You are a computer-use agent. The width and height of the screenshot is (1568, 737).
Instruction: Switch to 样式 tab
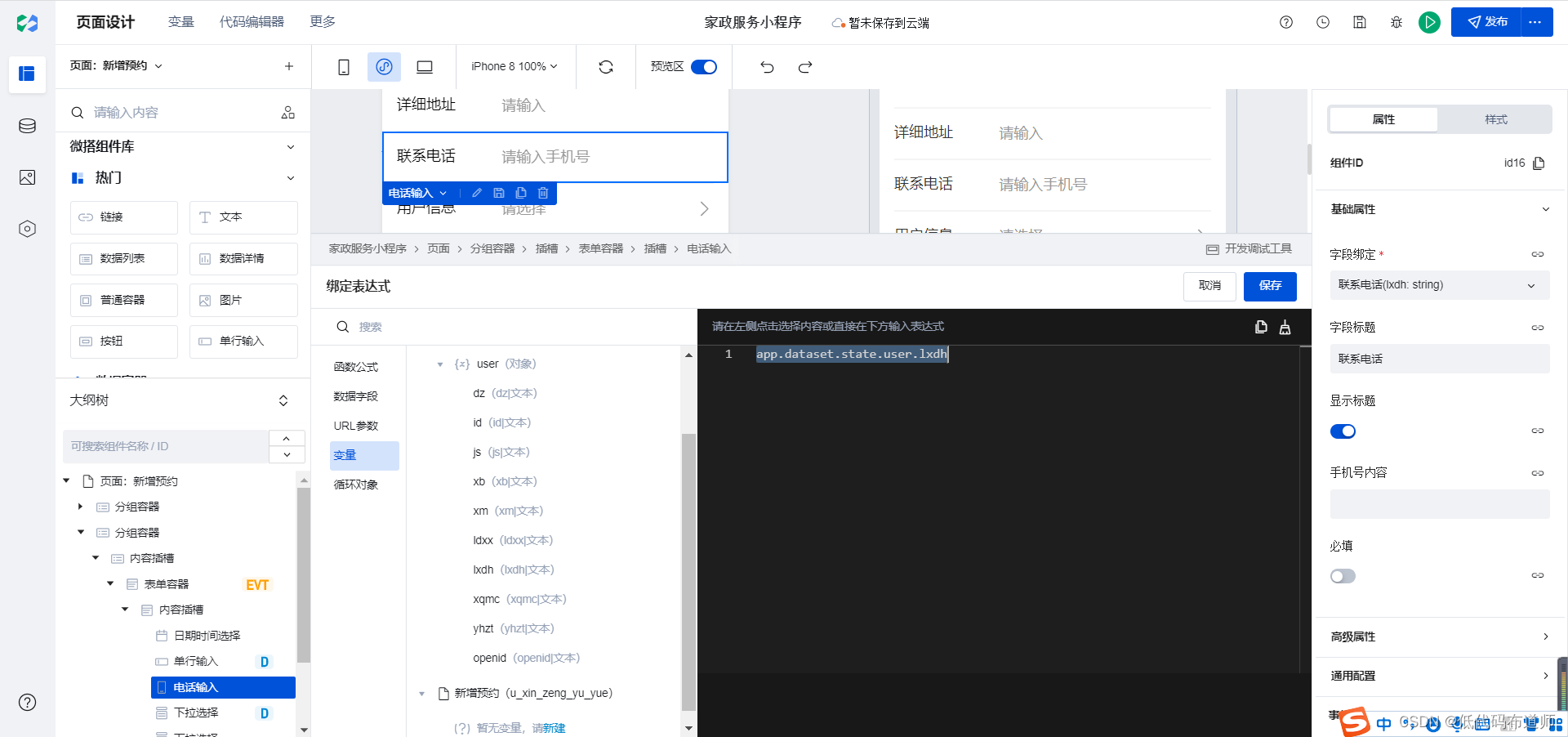[1495, 119]
